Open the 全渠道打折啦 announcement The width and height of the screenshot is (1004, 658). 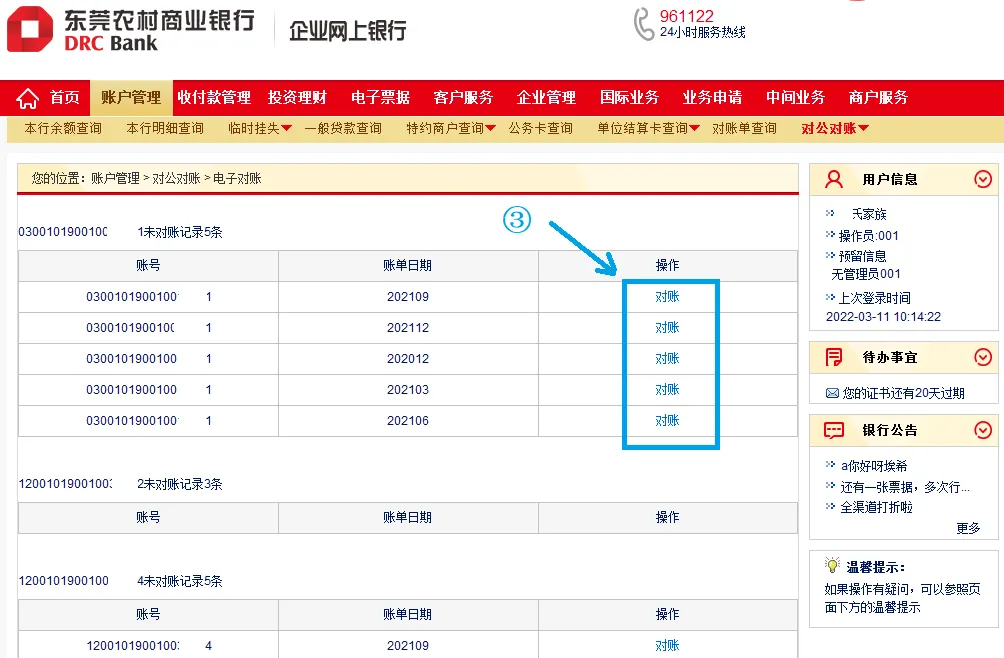[x=877, y=508]
